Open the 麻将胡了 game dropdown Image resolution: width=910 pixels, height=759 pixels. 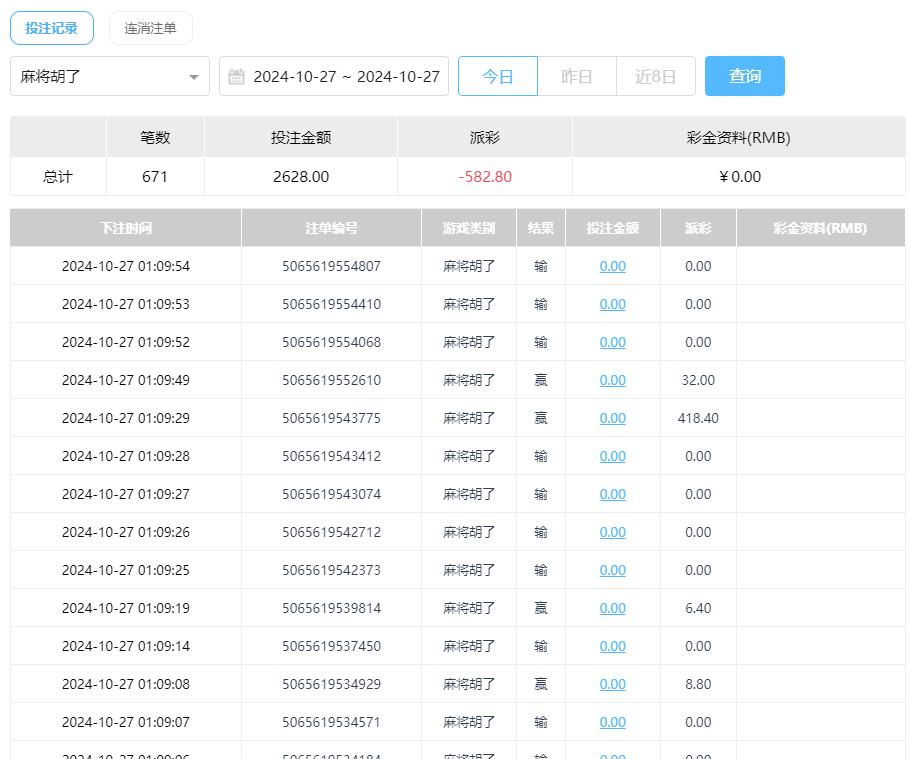point(100,77)
